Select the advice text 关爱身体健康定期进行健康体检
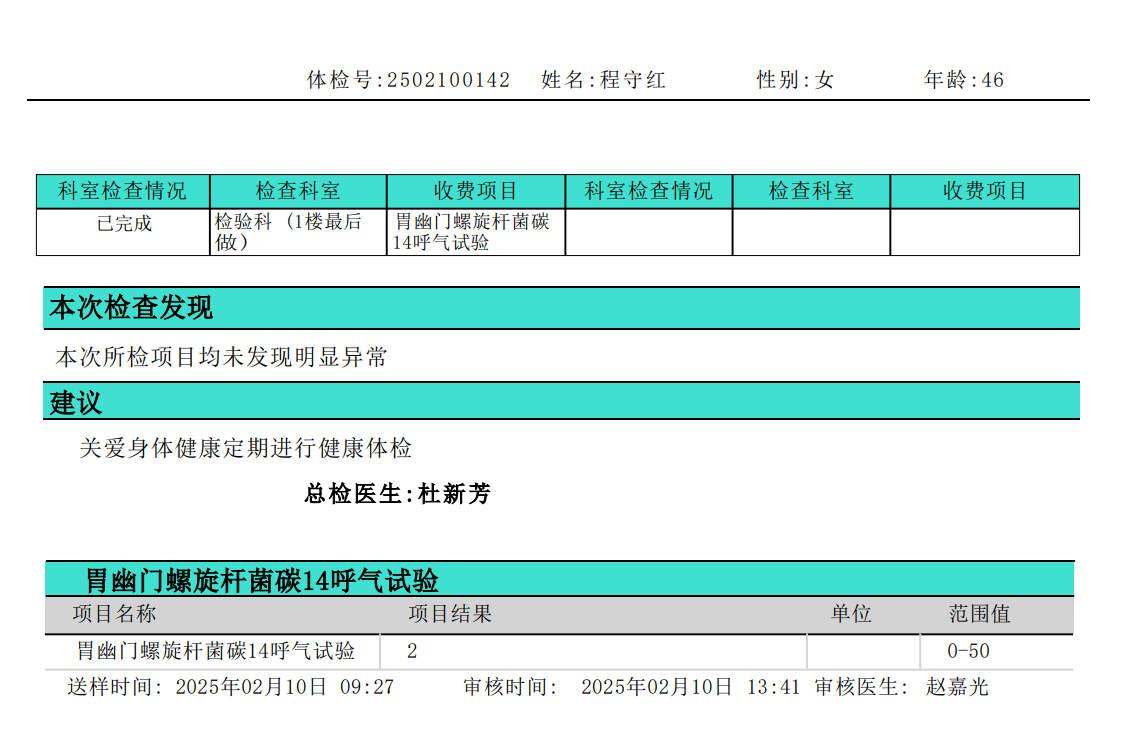Screen dimensions: 1138x748 pyautogui.click(x=246, y=448)
